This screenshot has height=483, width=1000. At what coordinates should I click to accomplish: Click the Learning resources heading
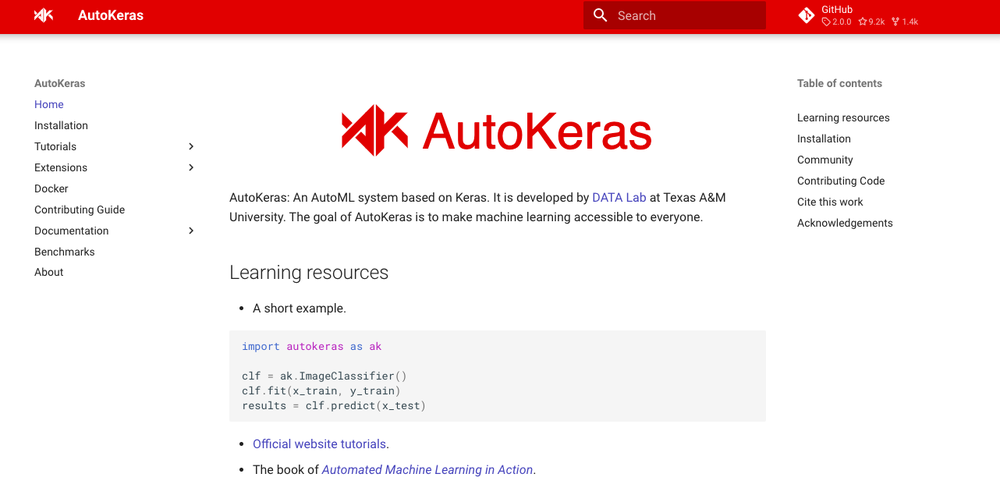pyautogui.click(x=309, y=272)
